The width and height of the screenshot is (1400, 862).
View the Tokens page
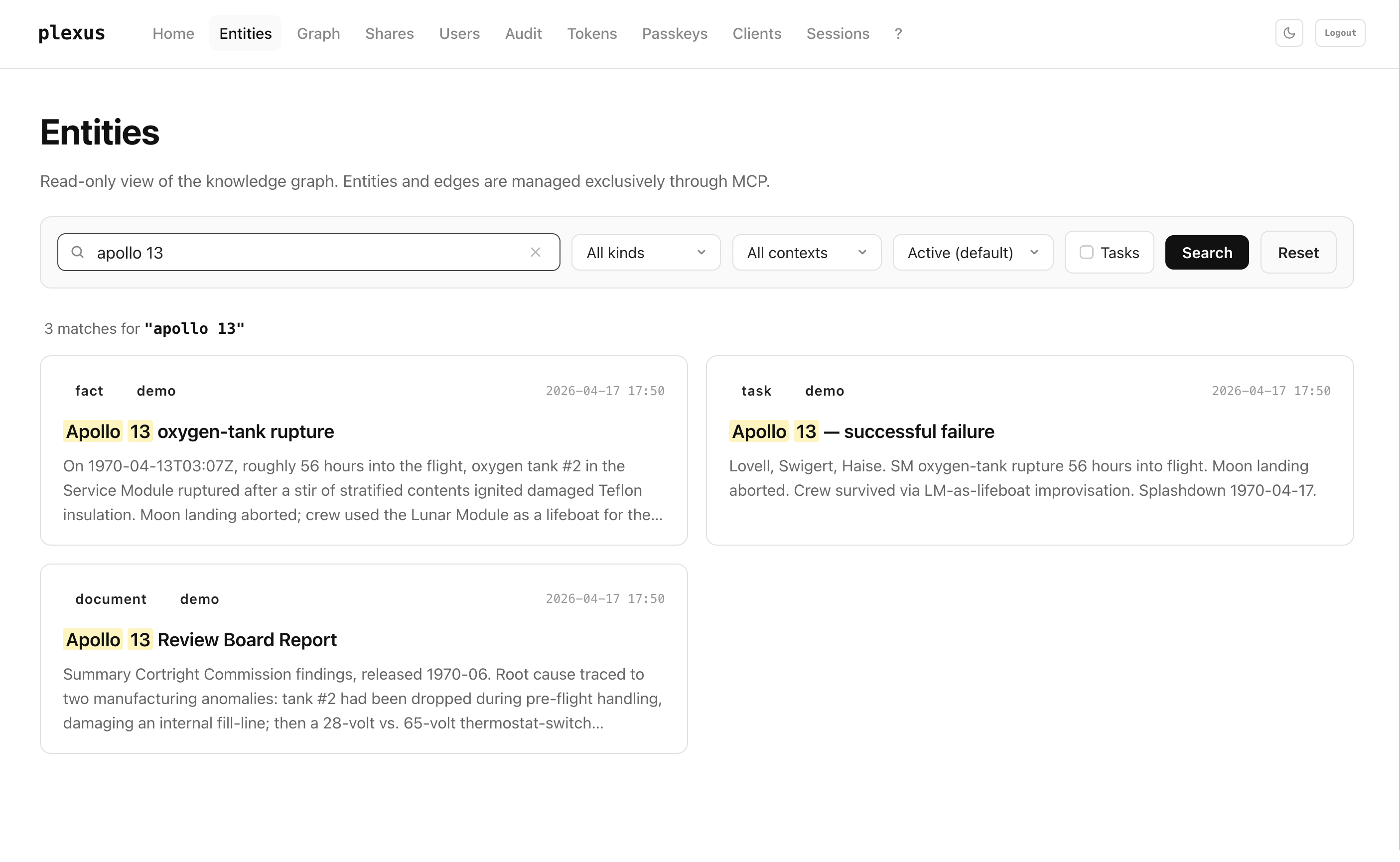pos(592,34)
